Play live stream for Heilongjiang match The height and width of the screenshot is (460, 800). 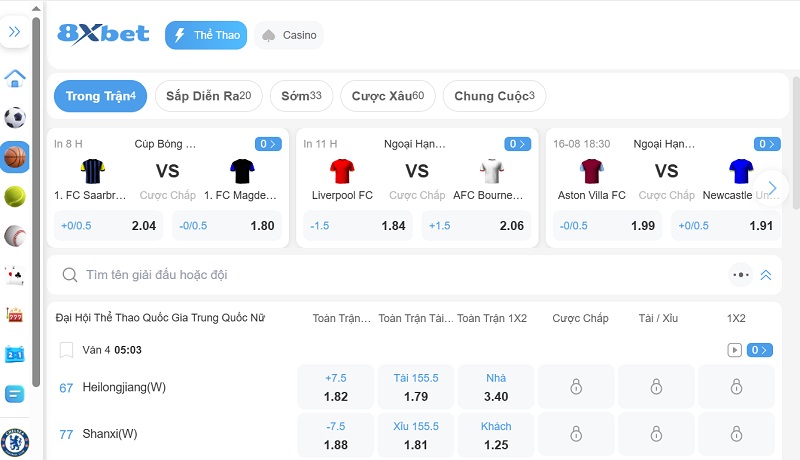[x=735, y=350]
